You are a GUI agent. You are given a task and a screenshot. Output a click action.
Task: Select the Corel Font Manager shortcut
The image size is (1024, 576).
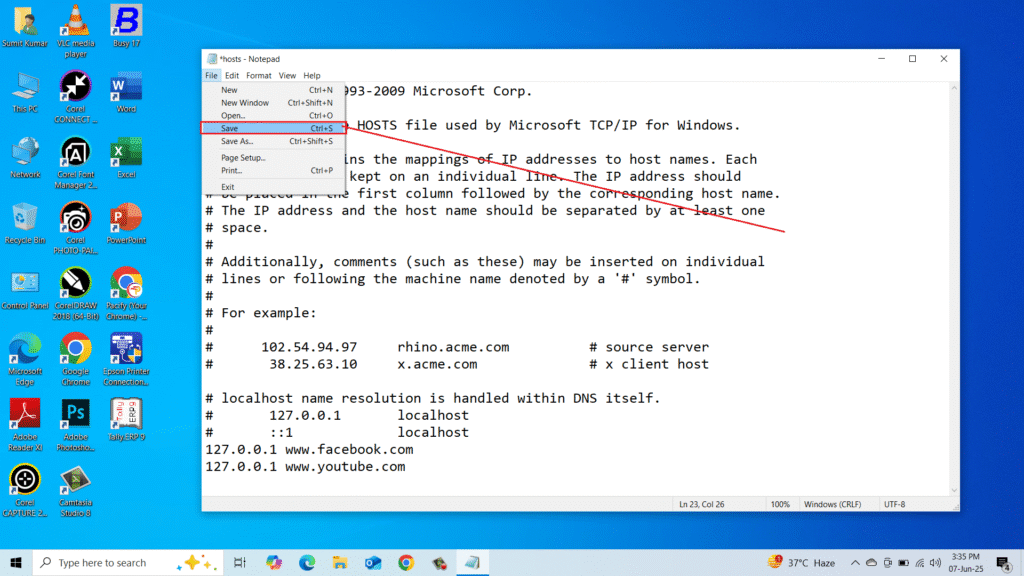tap(76, 163)
